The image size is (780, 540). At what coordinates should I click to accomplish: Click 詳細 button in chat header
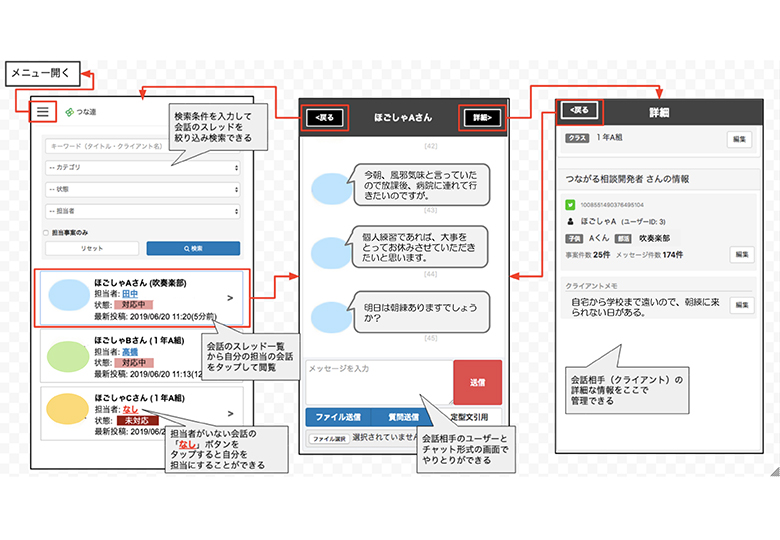tap(482, 117)
